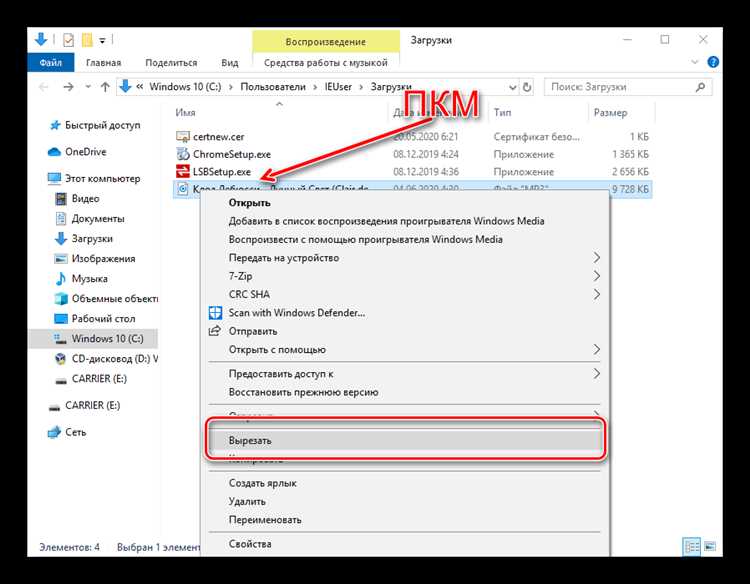Click the New folder icon in quick access toolbar
The width and height of the screenshot is (750, 584).
tap(87, 40)
